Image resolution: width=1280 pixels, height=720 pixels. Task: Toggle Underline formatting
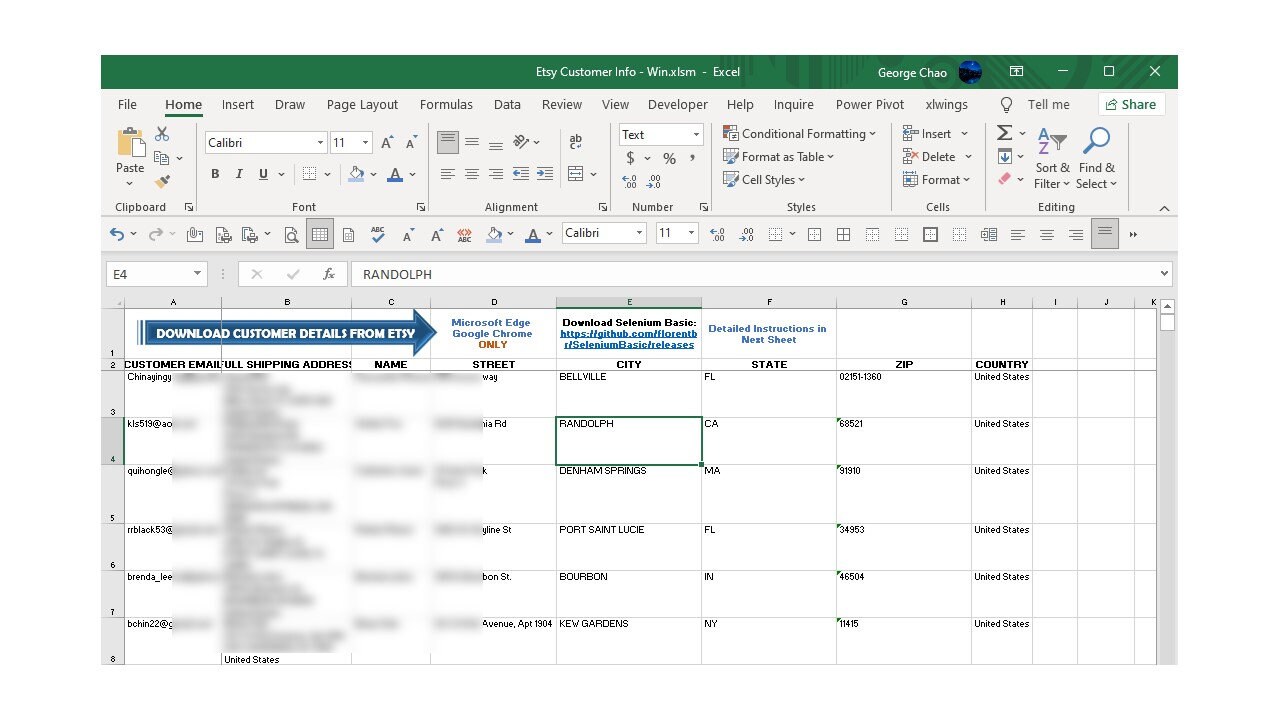pyautogui.click(x=264, y=174)
